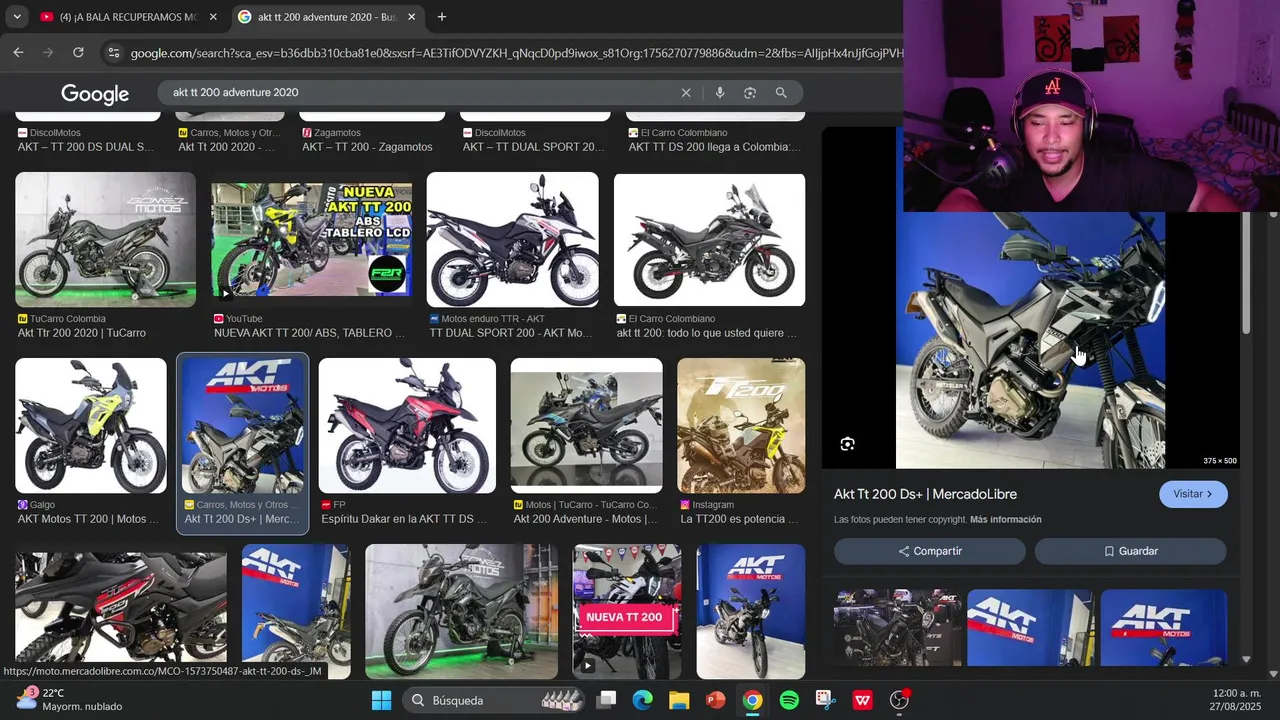Open 'AKT Motos TT 200 | Motos' Galgo link
The height and width of the screenshot is (720, 1280).
pyautogui.click(x=88, y=519)
